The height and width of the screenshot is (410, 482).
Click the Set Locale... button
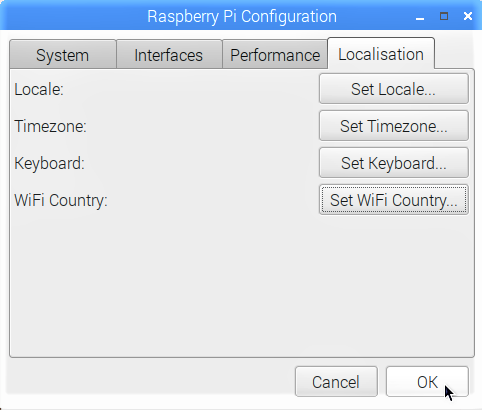pyautogui.click(x=394, y=89)
